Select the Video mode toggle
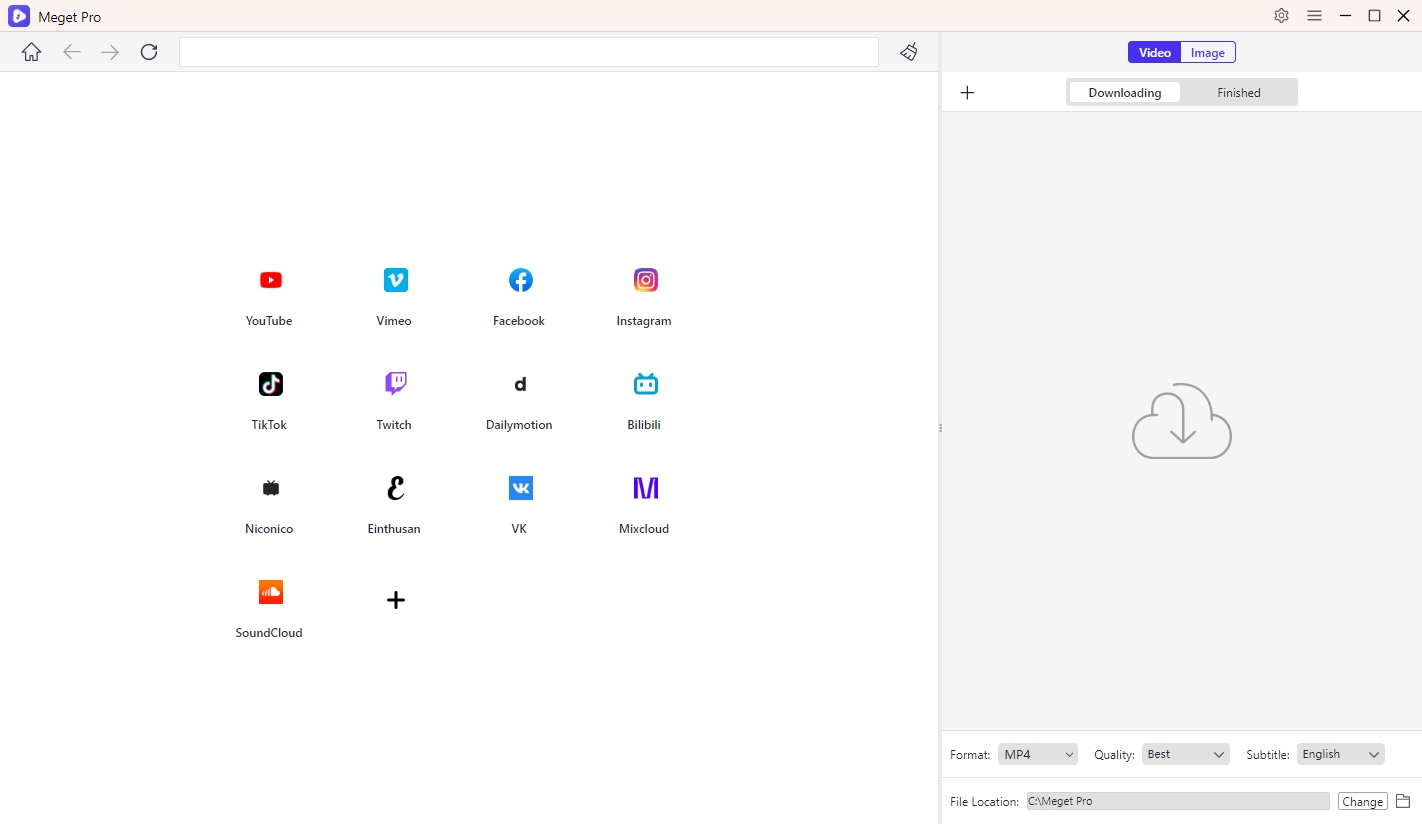The height and width of the screenshot is (824, 1422). (x=1154, y=53)
